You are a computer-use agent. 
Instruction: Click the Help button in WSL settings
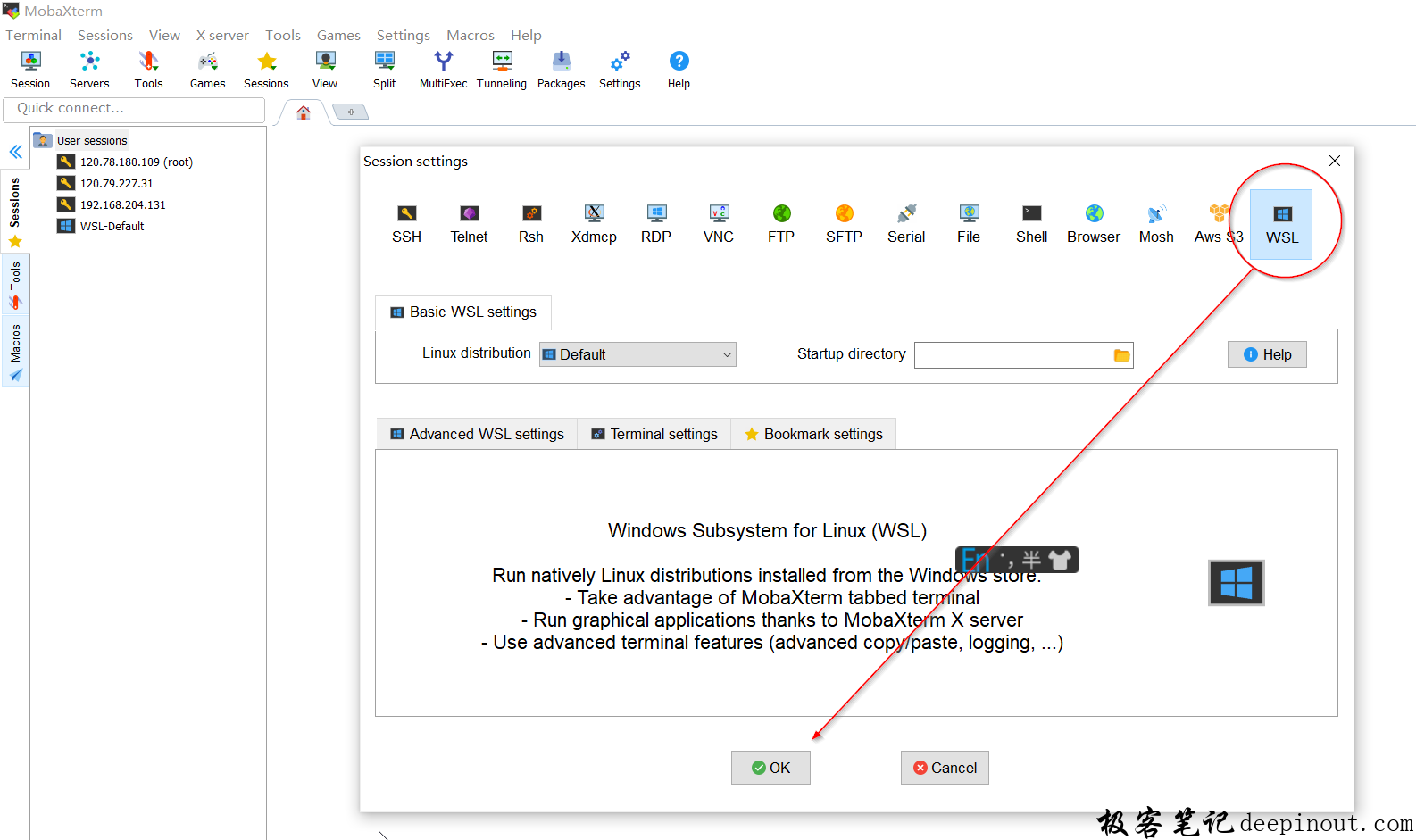(x=1267, y=354)
